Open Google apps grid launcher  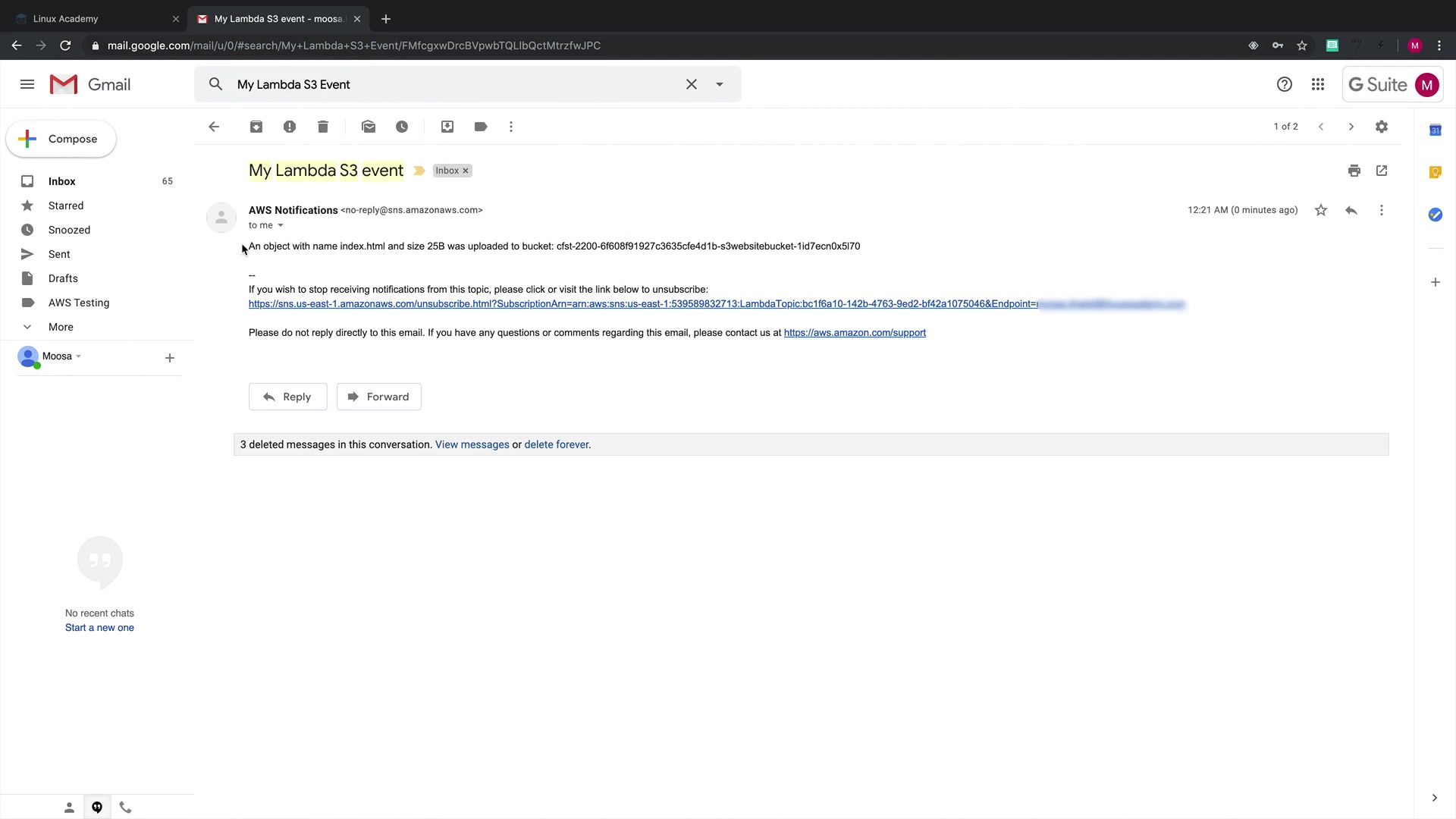tap(1318, 84)
